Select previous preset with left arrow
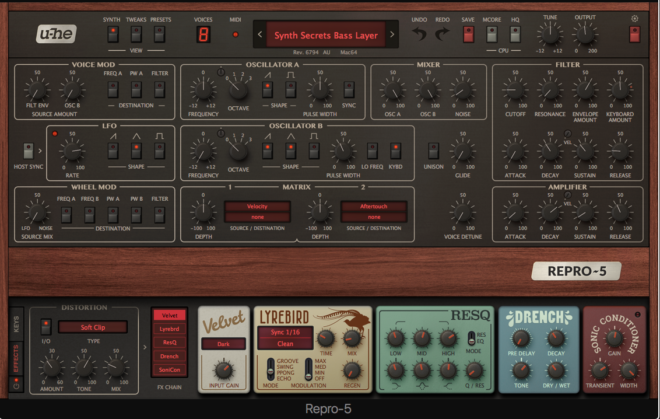This screenshot has width=660, height=419. click(260, 35)
